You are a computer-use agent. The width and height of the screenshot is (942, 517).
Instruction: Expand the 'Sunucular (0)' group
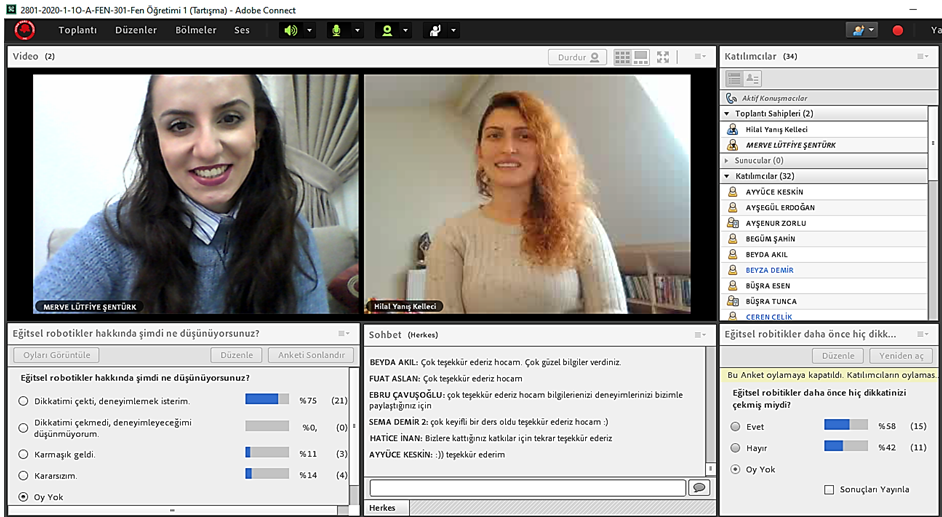click(x=727, y=160)
